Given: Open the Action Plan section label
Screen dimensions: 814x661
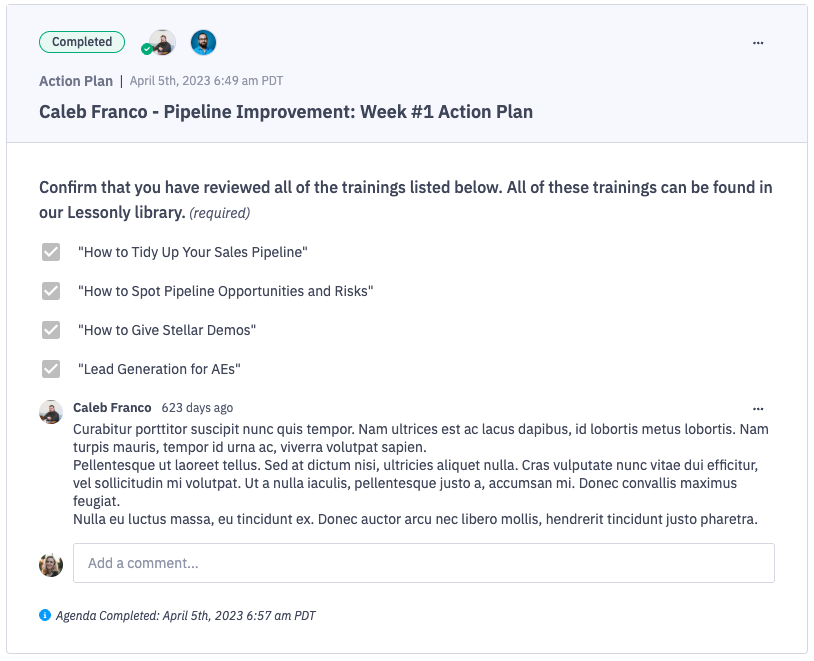Looking at the screenshot, I should (75, 80).
